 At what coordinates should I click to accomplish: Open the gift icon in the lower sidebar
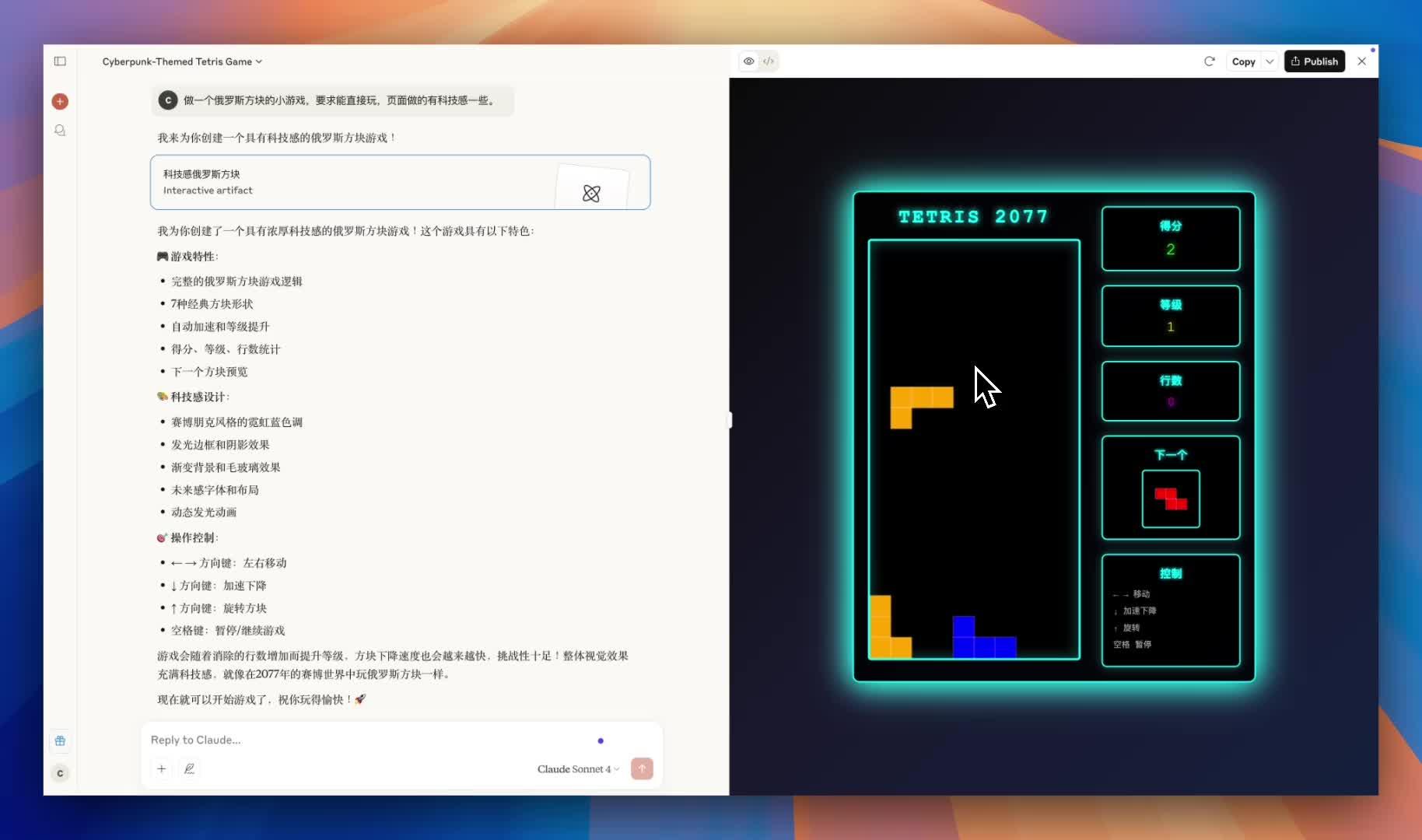(60, 740)
